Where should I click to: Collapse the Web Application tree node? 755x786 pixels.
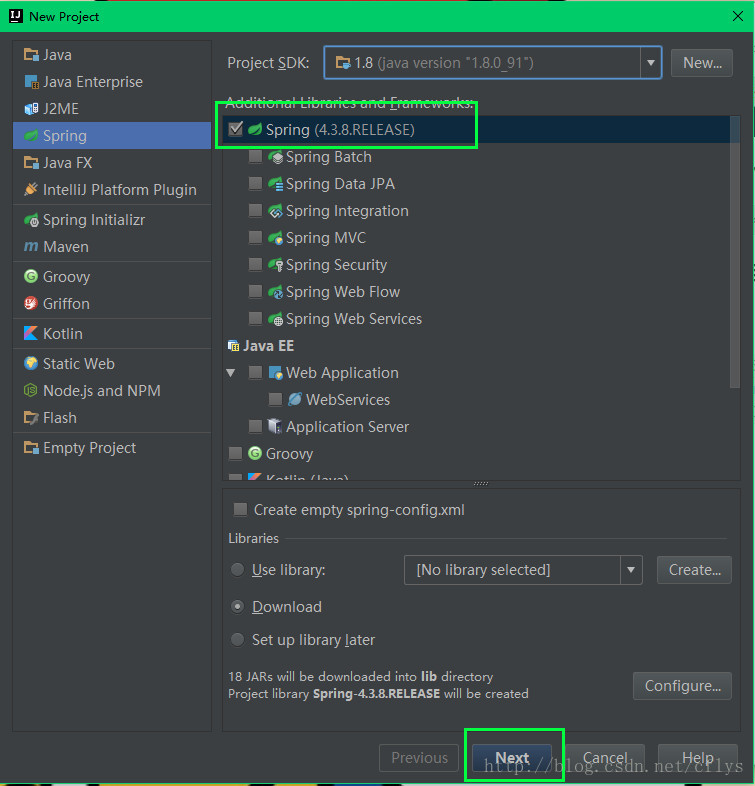tap(231, 373)
